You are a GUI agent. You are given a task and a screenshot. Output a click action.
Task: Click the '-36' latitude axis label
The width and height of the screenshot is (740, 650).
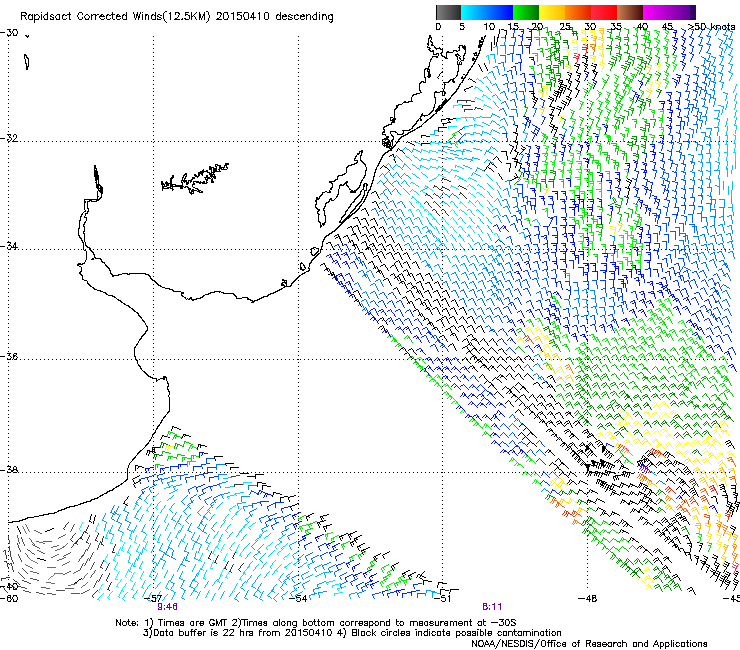point(9,356)
